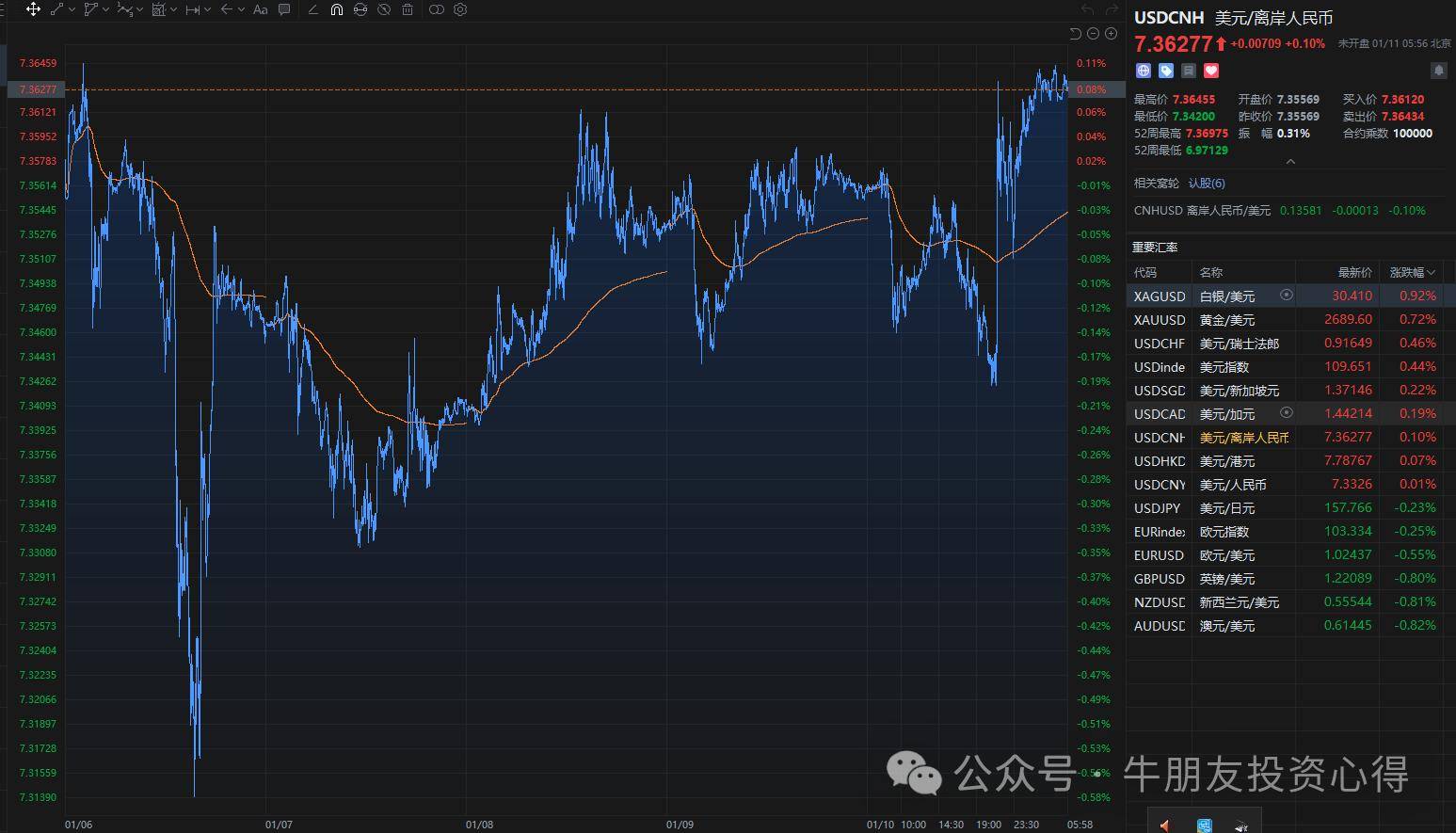This screenshot has width=1456, height=833.
Task: Select the USDCNY 美元/人民币 row
Action: (1290, 485)
